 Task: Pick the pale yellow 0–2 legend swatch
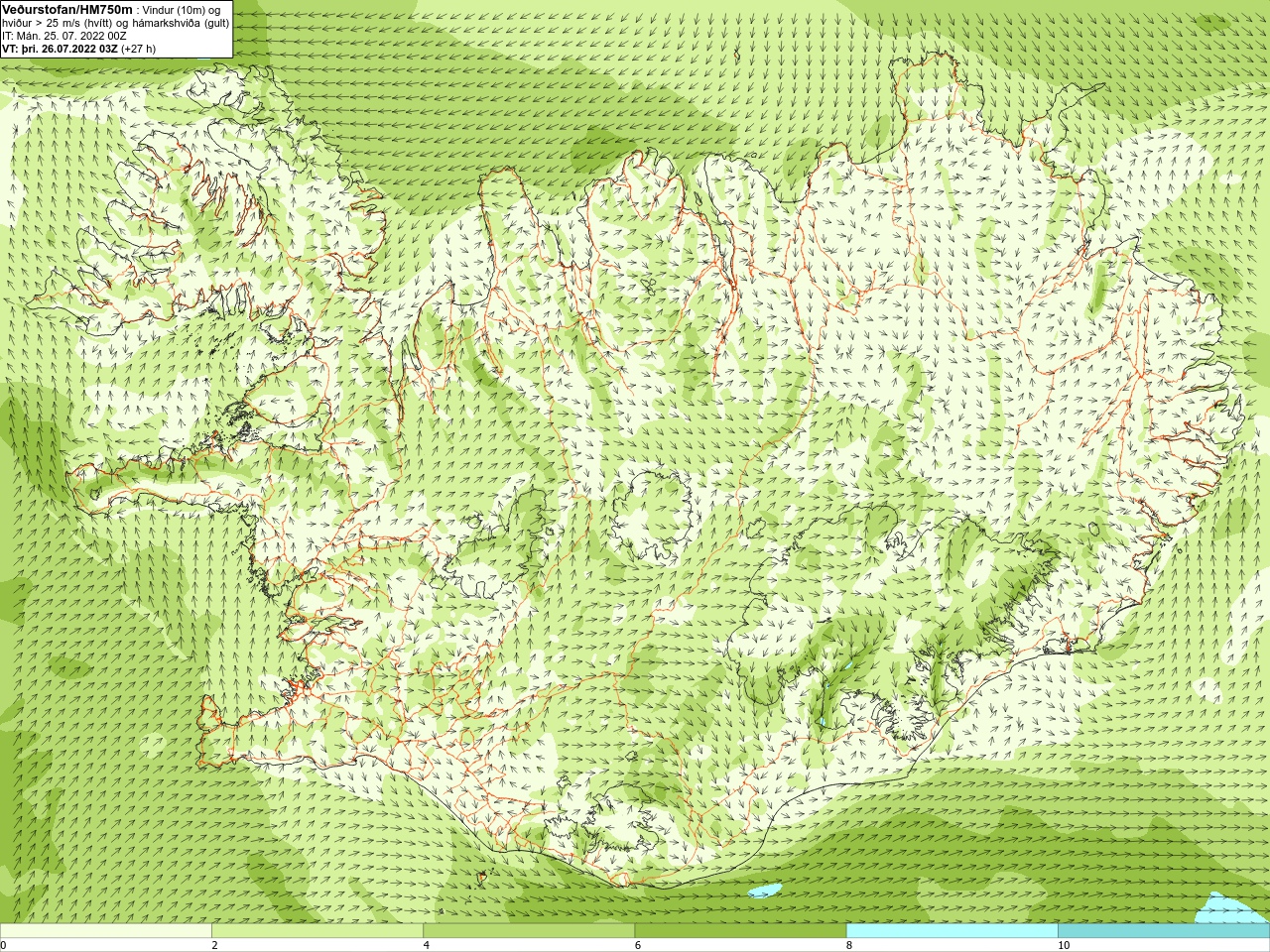105,931
